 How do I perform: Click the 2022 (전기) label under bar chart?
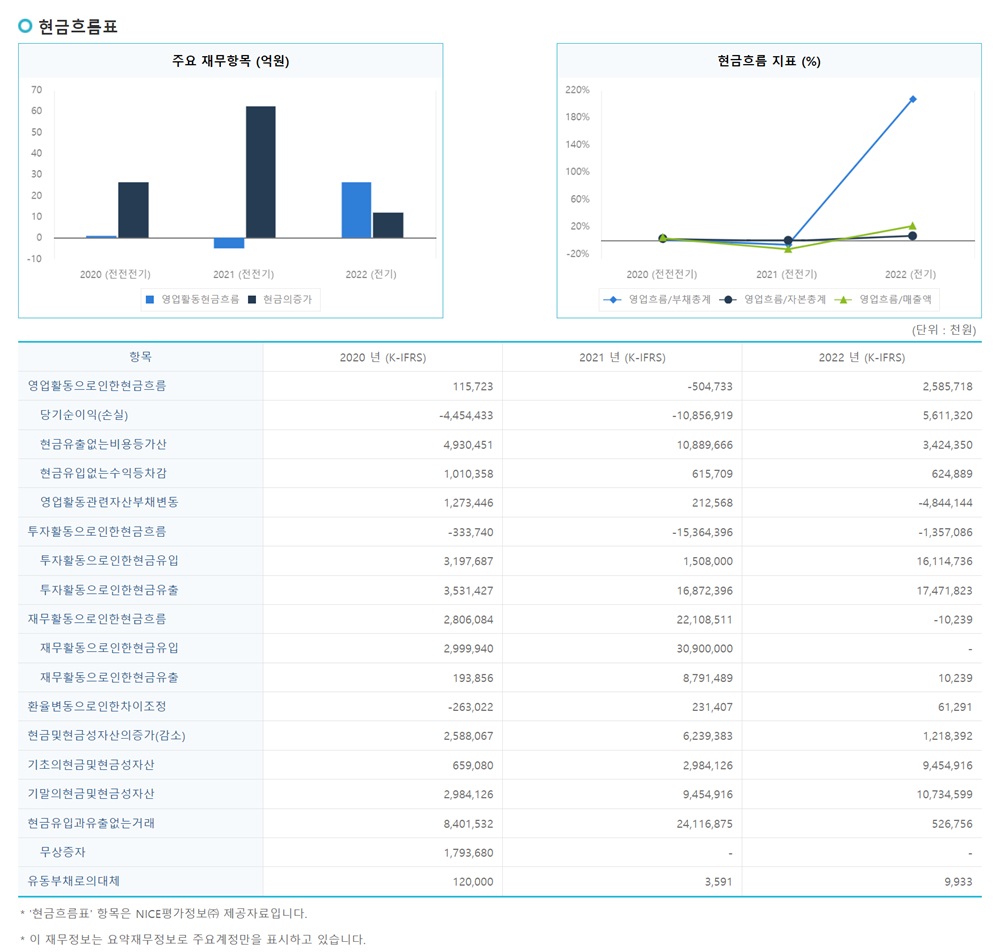tap(371, 274)
